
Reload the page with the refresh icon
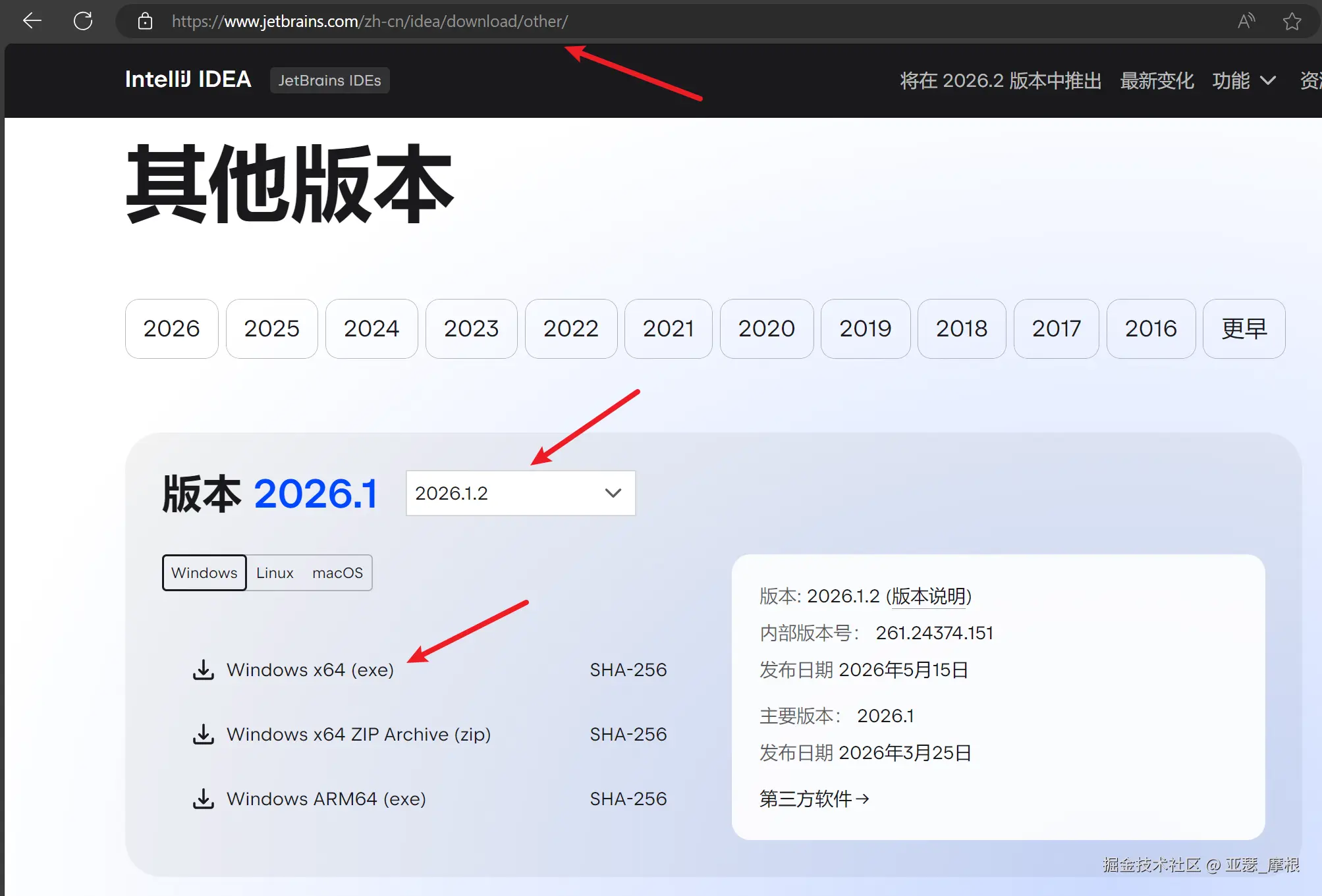coord(83,21)
